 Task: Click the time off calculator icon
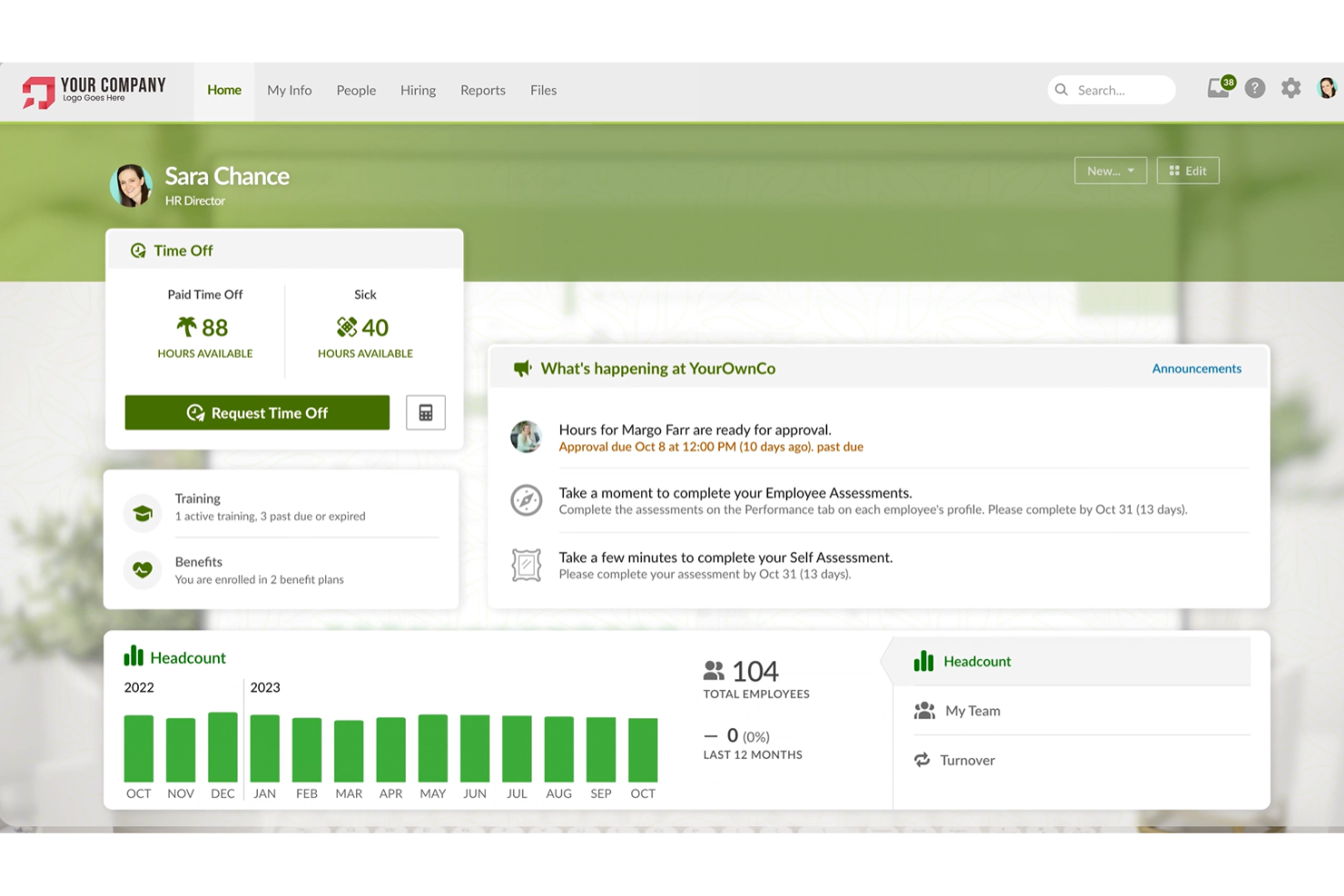425,413
